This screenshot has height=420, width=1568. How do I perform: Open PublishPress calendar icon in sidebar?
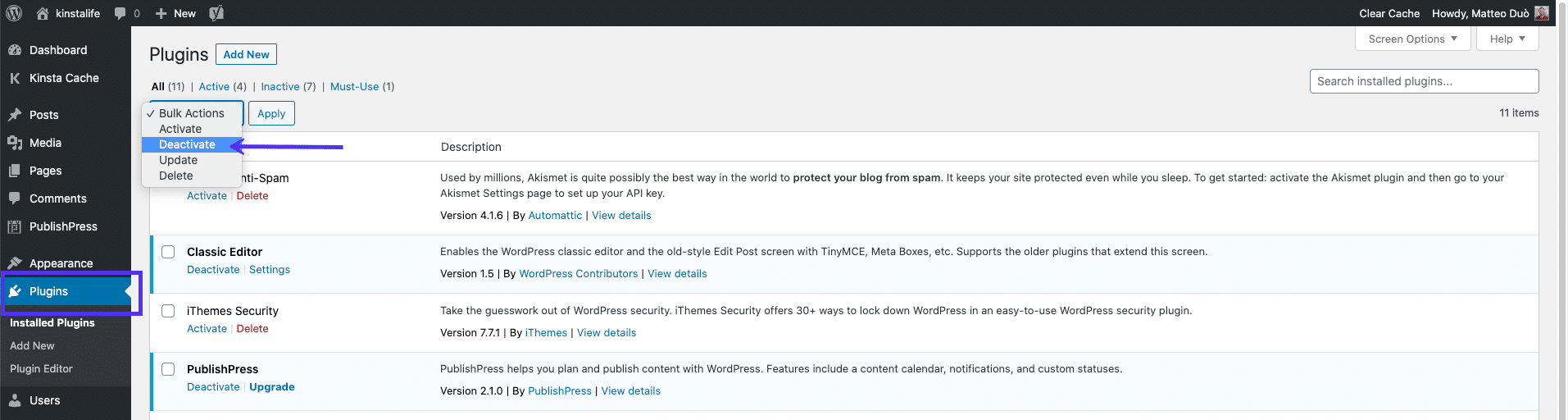(15, 226)
